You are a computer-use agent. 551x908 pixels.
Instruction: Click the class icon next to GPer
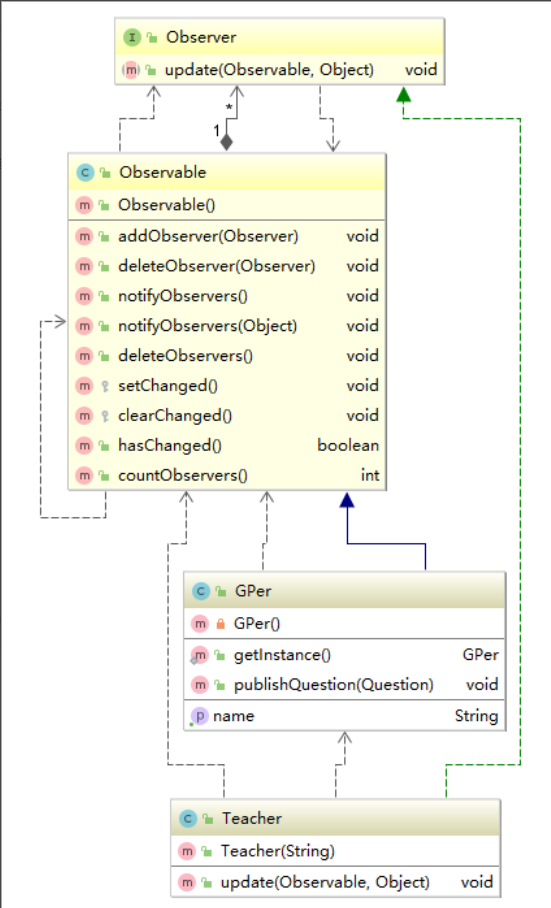point(200,591)
